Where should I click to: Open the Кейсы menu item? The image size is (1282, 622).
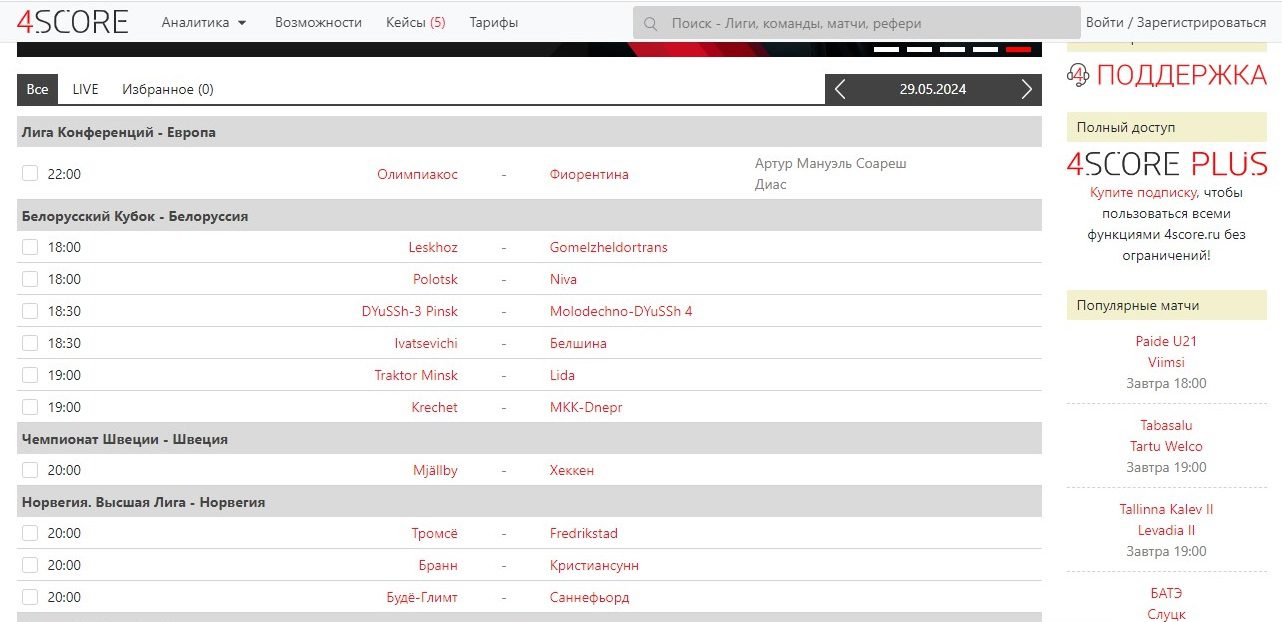pyautogui.click(x=415, y=23)
